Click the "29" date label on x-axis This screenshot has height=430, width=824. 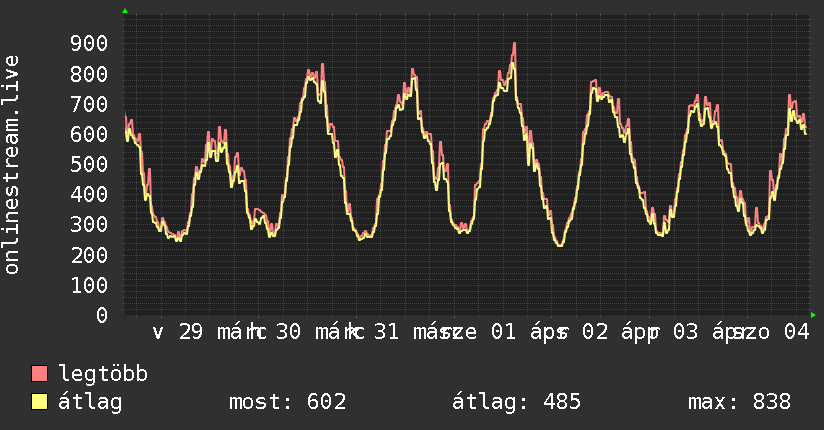[191, 332]
